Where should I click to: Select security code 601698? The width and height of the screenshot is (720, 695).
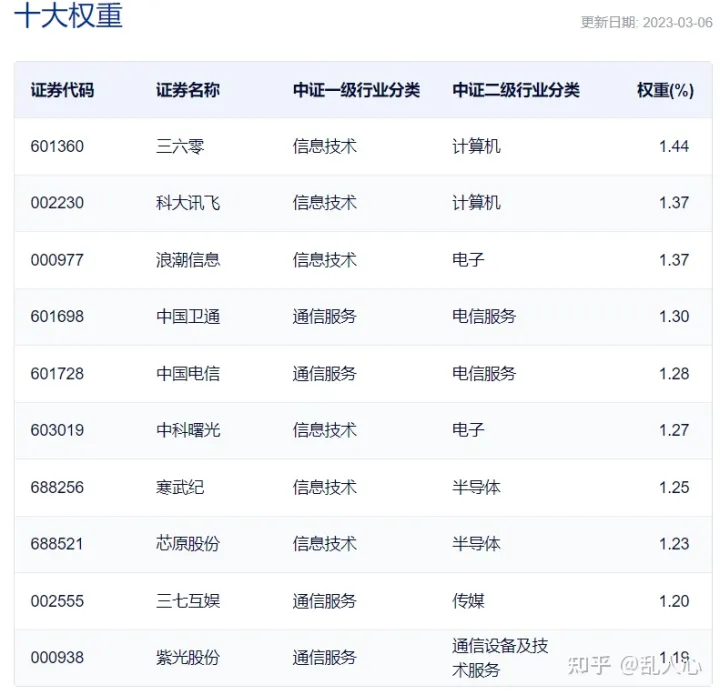(x=57, y=317)
